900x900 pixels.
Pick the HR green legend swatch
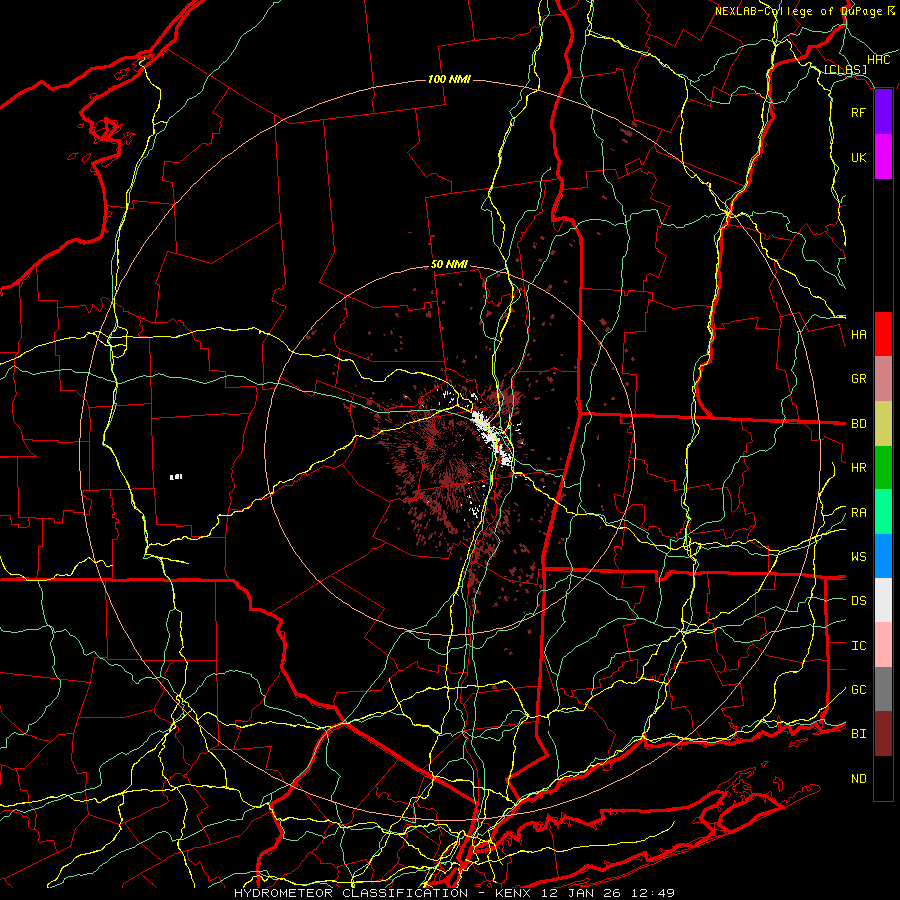[x=883, y=468]
